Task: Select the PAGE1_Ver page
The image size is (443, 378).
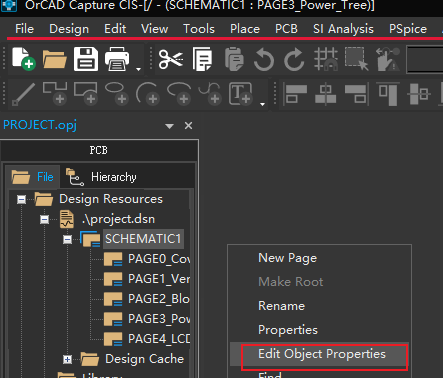Action: tap(159, 279)
